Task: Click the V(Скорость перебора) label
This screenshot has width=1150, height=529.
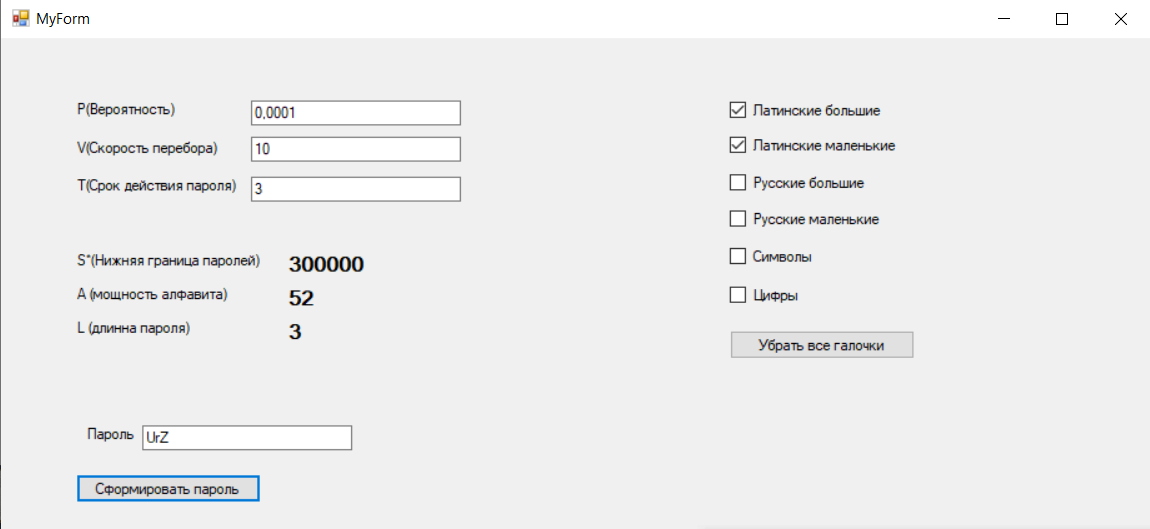Action: tap(147, 147)
